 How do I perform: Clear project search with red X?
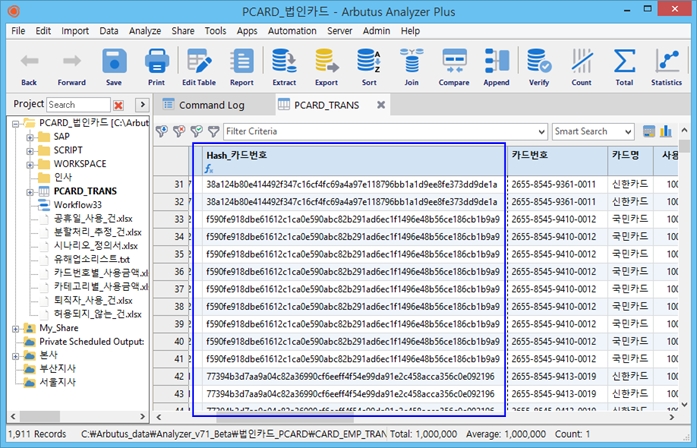click(118, 105)
